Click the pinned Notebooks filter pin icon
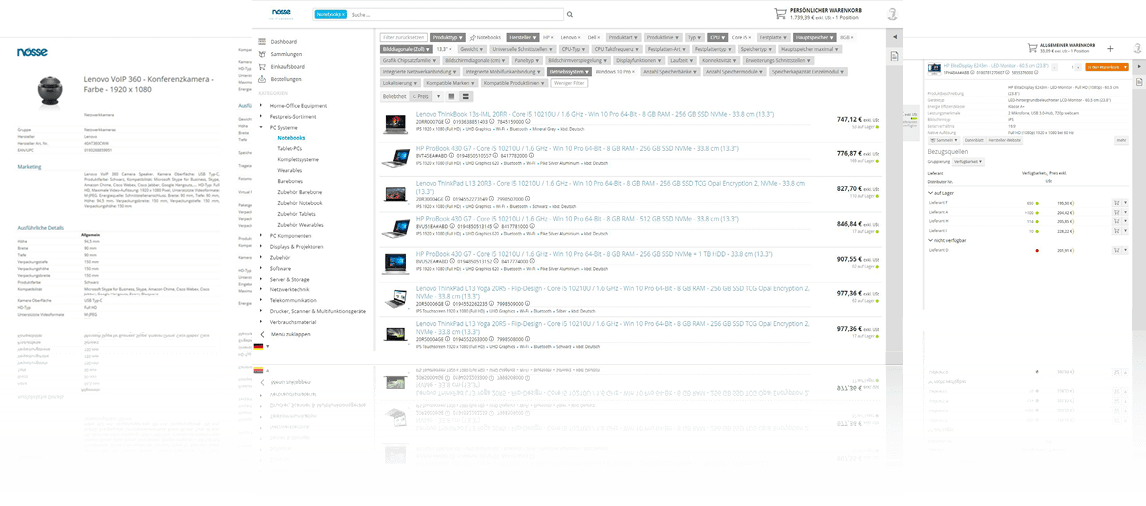This screenshot has height=506, width=1146. [474, 37]
